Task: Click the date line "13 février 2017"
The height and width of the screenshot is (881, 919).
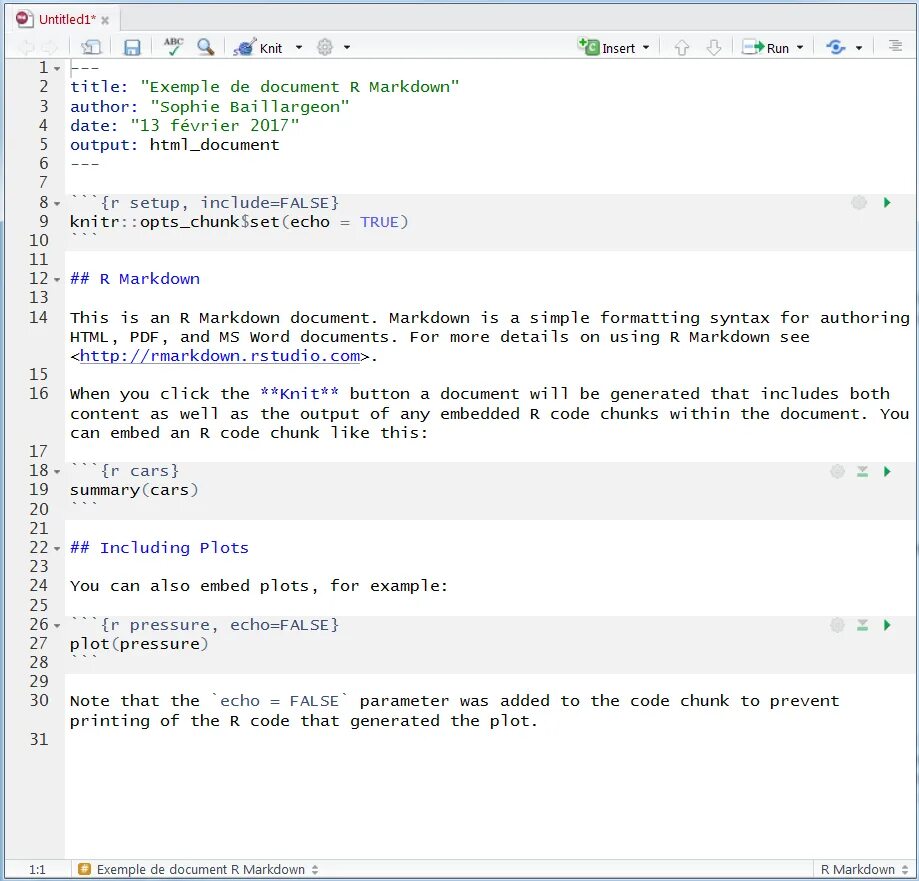Action: tap(185, 125)
